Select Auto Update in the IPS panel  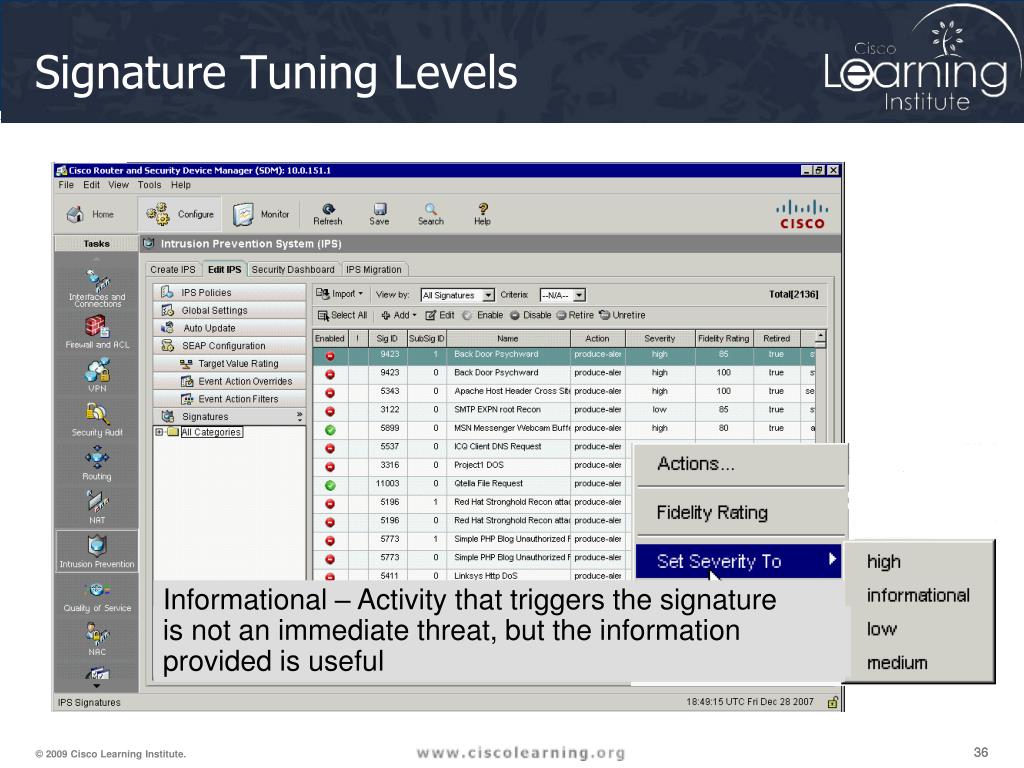click(x=229, y=327)
